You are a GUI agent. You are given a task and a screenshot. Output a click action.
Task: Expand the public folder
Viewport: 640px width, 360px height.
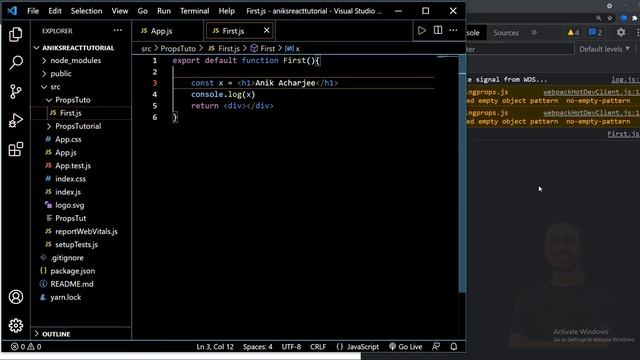(x=61, y=73)
